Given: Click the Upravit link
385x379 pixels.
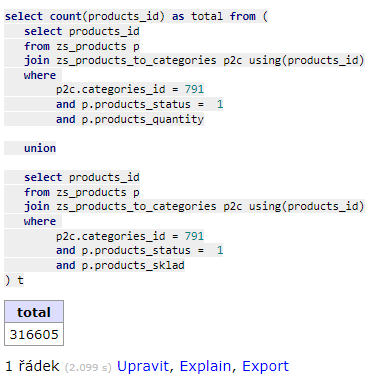Looking at the screenshot, I should (143, 366).
